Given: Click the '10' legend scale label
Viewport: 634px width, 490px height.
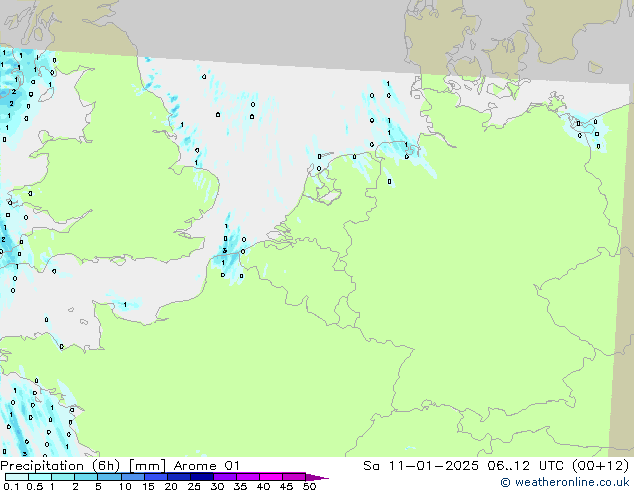Looking at the screenshot, I should (x=125, y=486).
